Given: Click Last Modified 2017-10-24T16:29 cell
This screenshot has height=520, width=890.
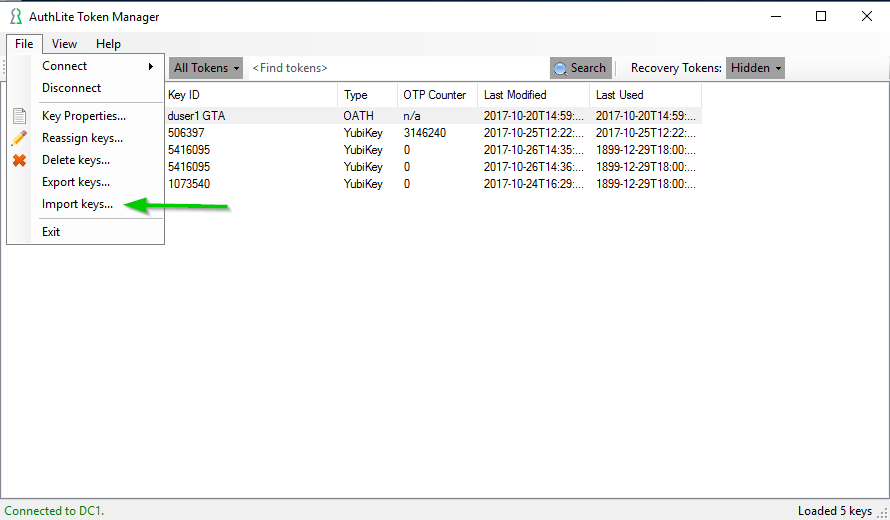Looking at the screenshot, I should 534,184.
